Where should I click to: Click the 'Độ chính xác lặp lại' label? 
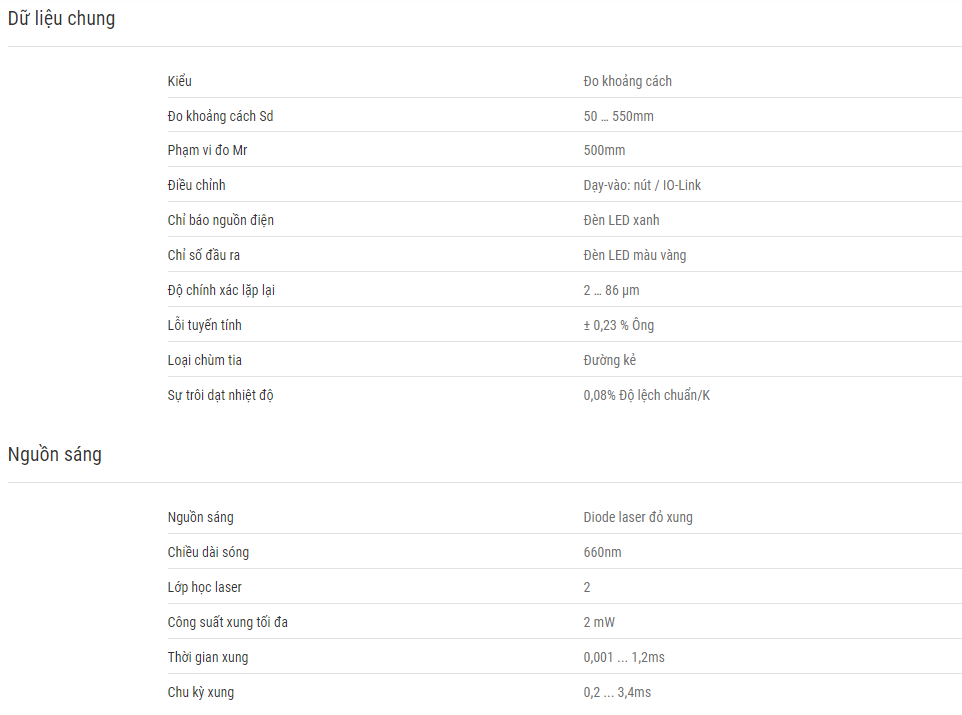[x=221, y=290]
